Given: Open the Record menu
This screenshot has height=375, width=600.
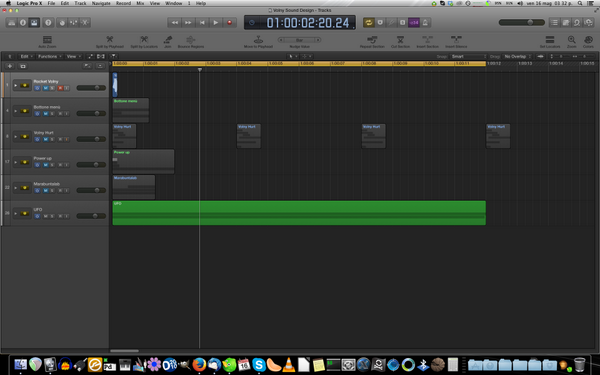Looking at the screenshot, I should point(123,3).
